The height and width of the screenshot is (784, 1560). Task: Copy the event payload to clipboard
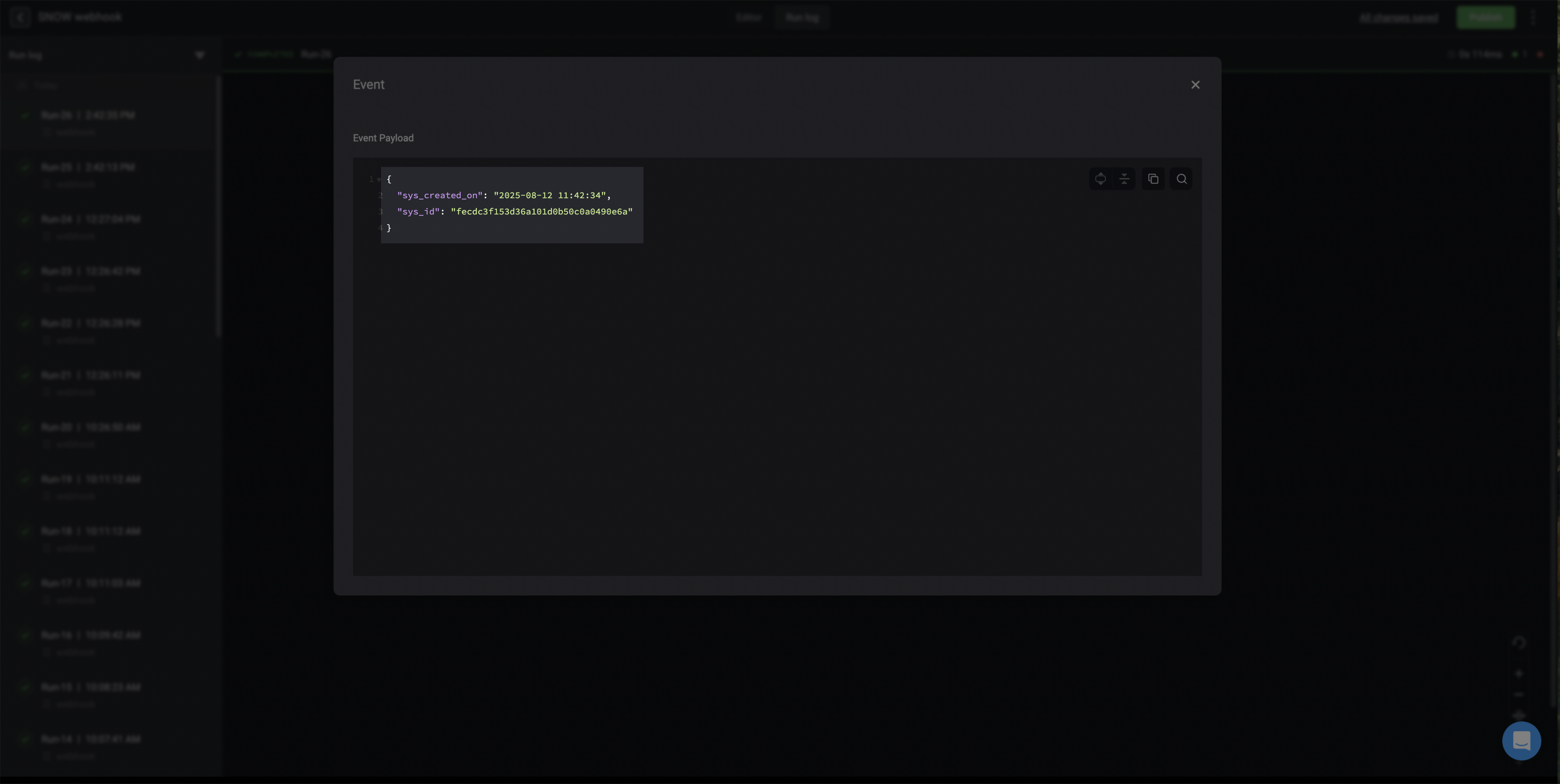(1153, 179)
